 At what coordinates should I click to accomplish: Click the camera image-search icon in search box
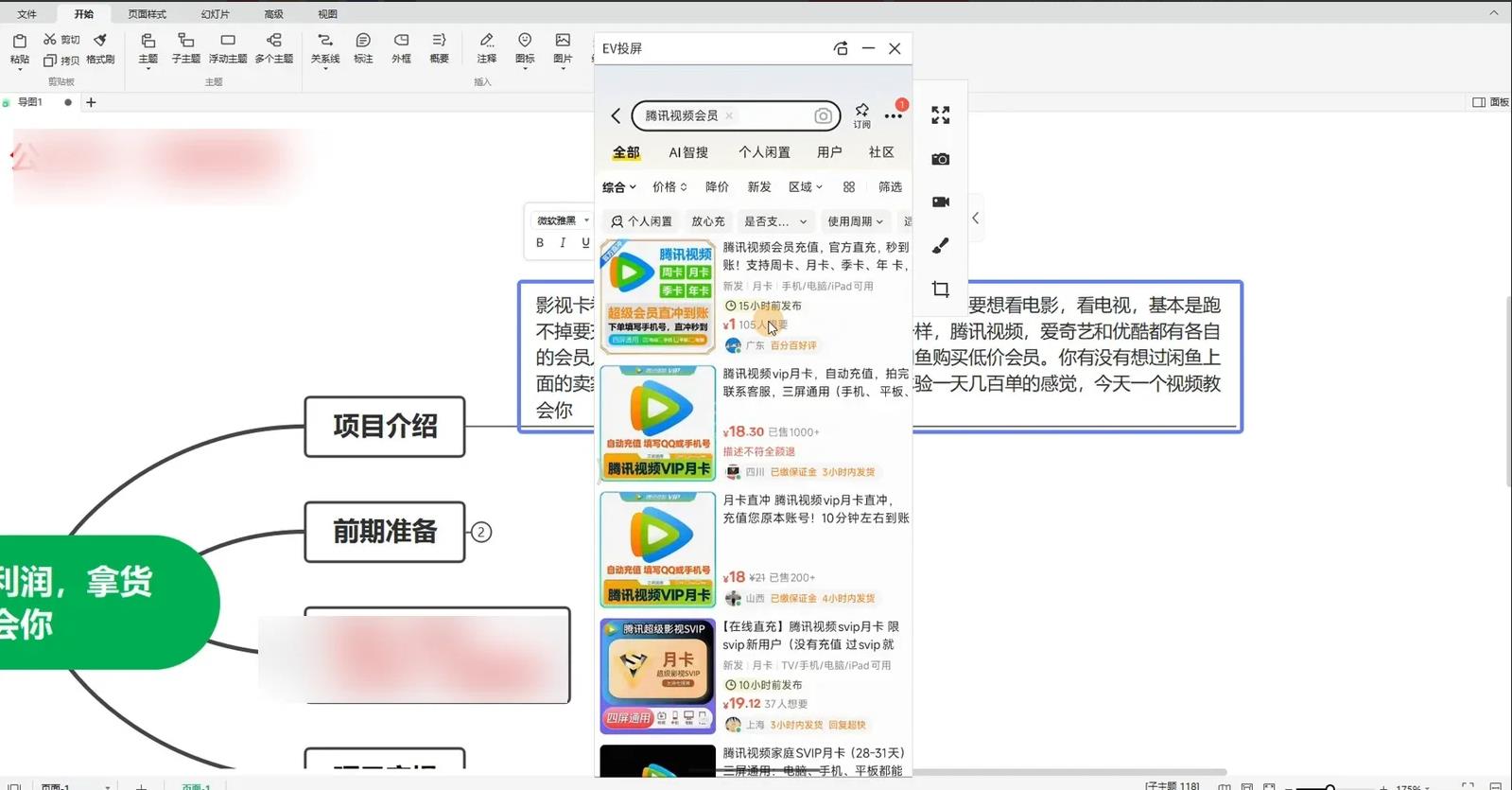pyautogui.click(x=823, y=115)
